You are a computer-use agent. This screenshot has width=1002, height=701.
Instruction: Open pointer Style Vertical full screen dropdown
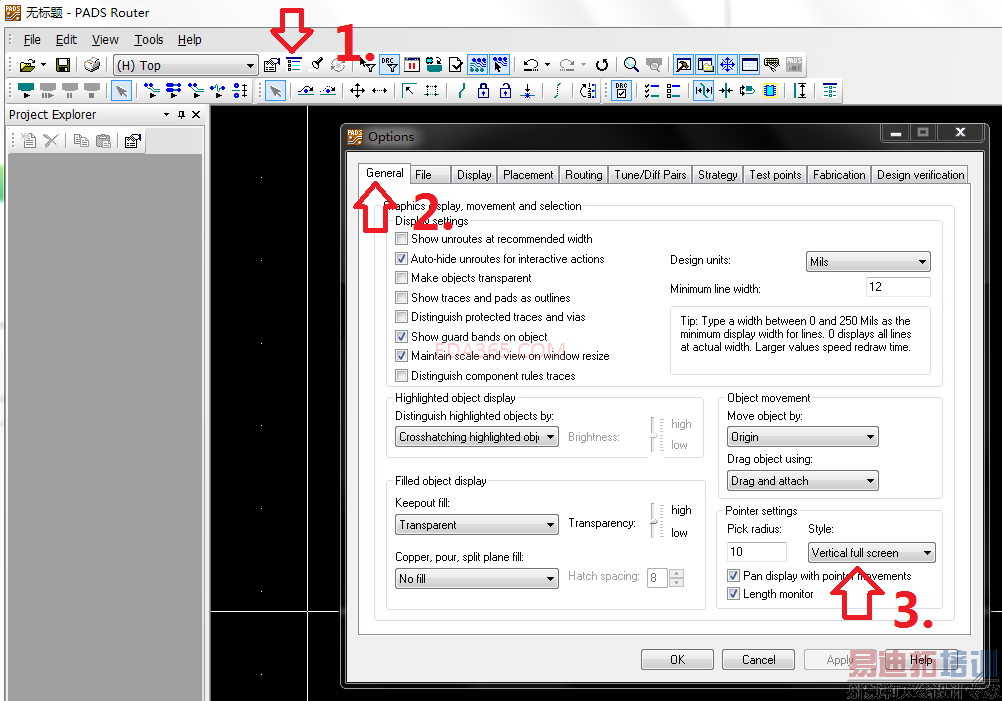pos(872,553)
